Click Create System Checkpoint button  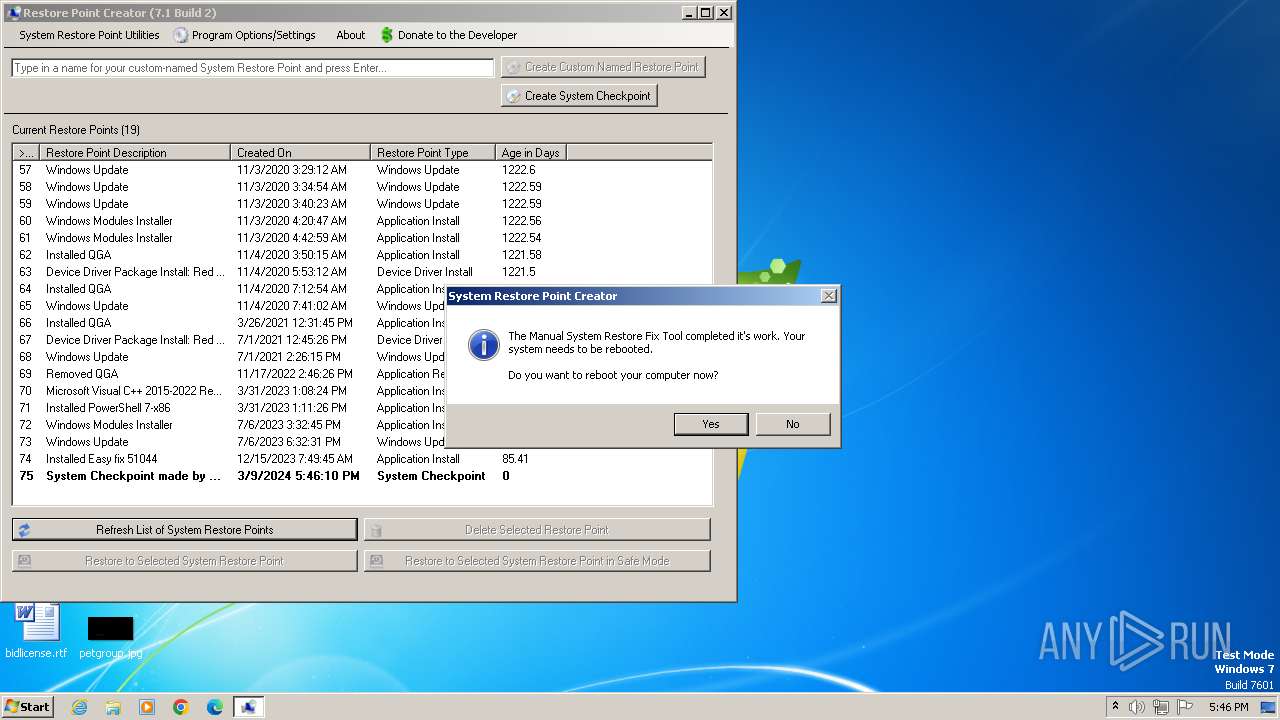tap(579, 96)
